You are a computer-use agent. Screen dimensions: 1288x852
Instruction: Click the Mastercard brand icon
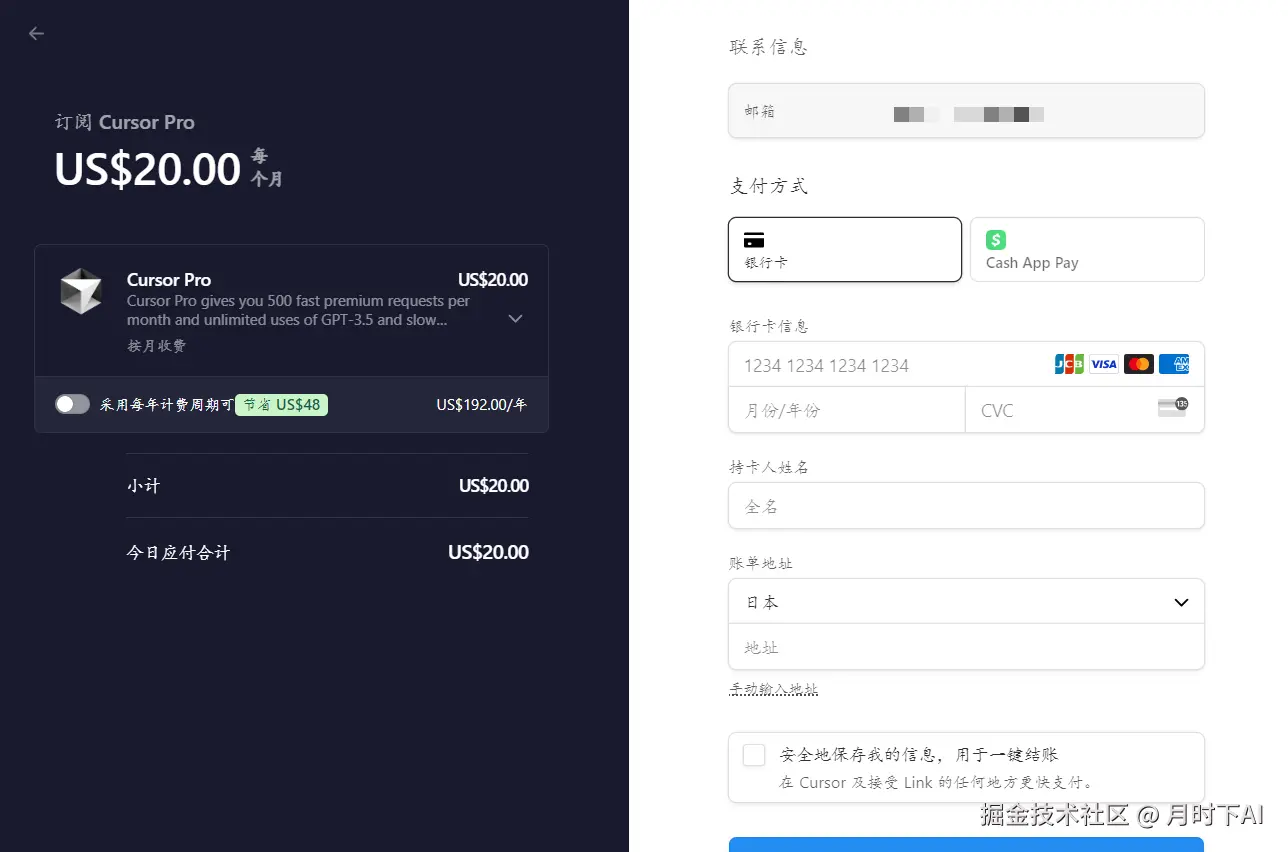(x=1139, y=364)
